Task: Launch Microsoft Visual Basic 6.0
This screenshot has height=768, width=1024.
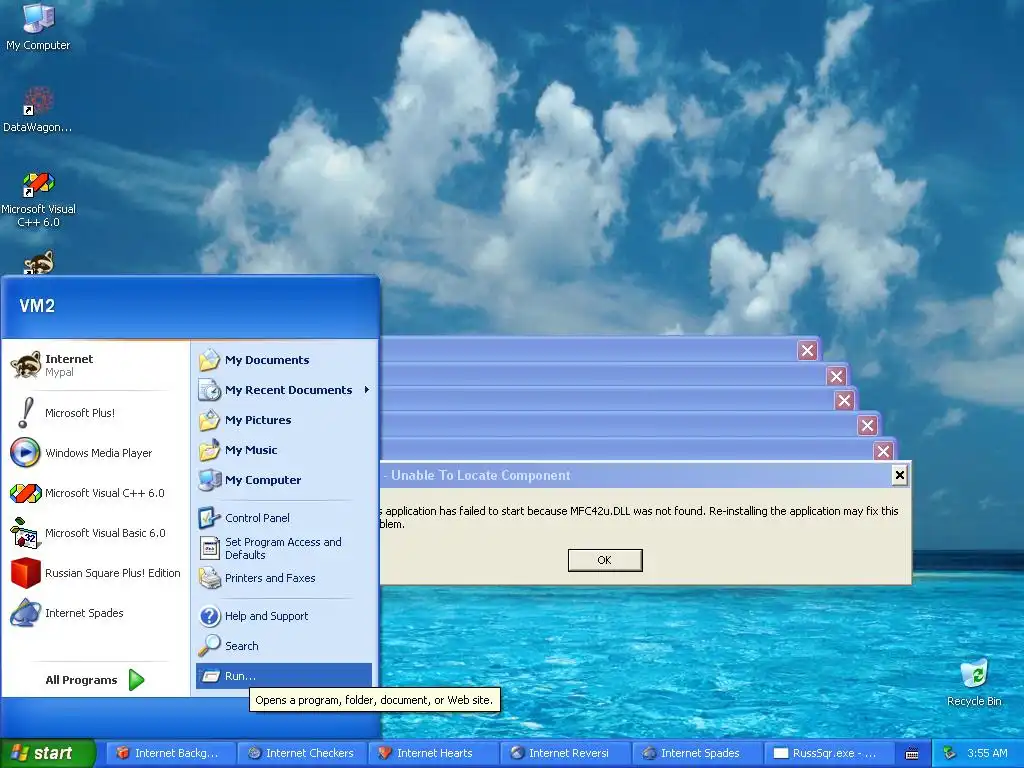Action: [x=96, y=533]
